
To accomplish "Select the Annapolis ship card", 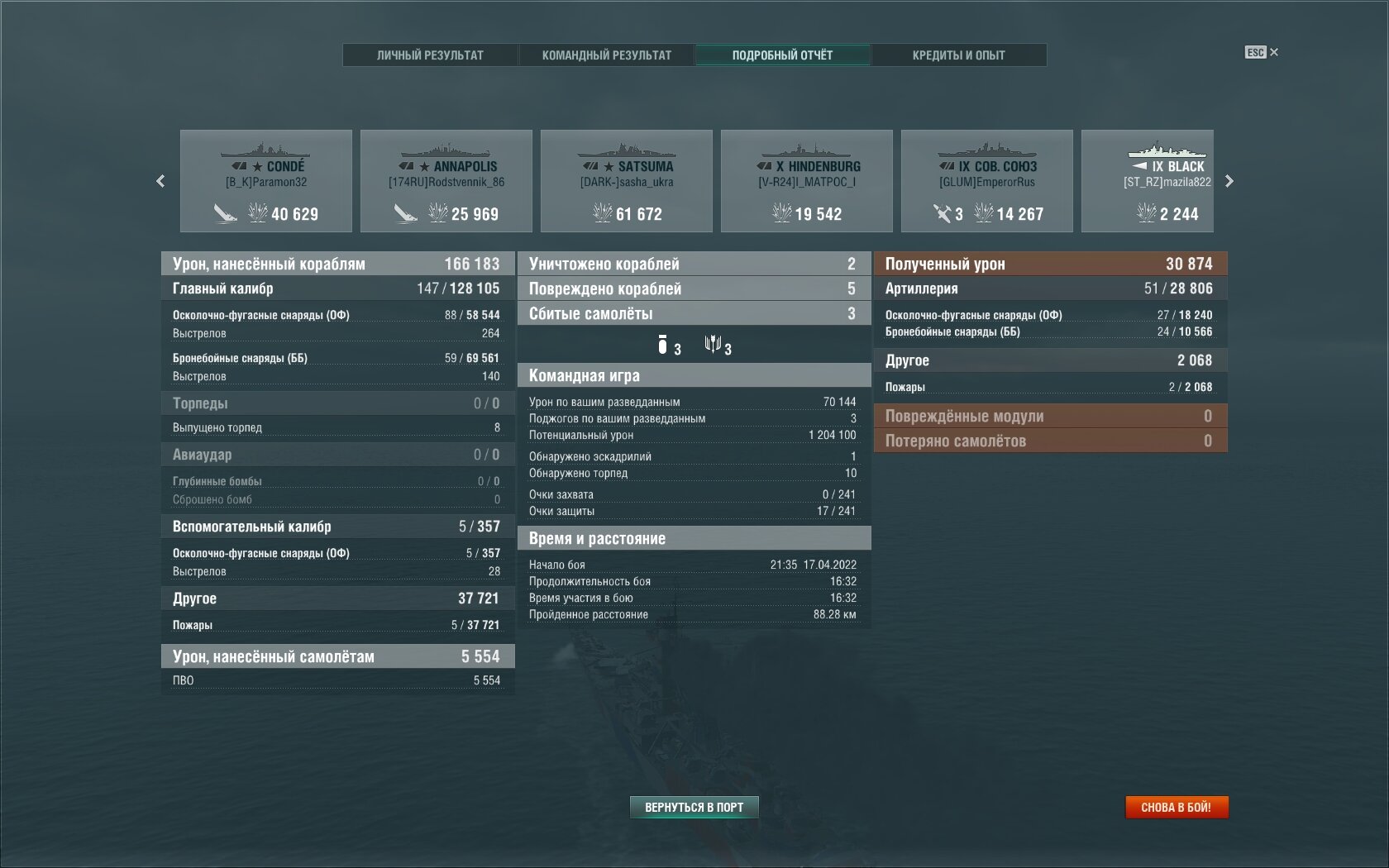I will tap(446, 181).
